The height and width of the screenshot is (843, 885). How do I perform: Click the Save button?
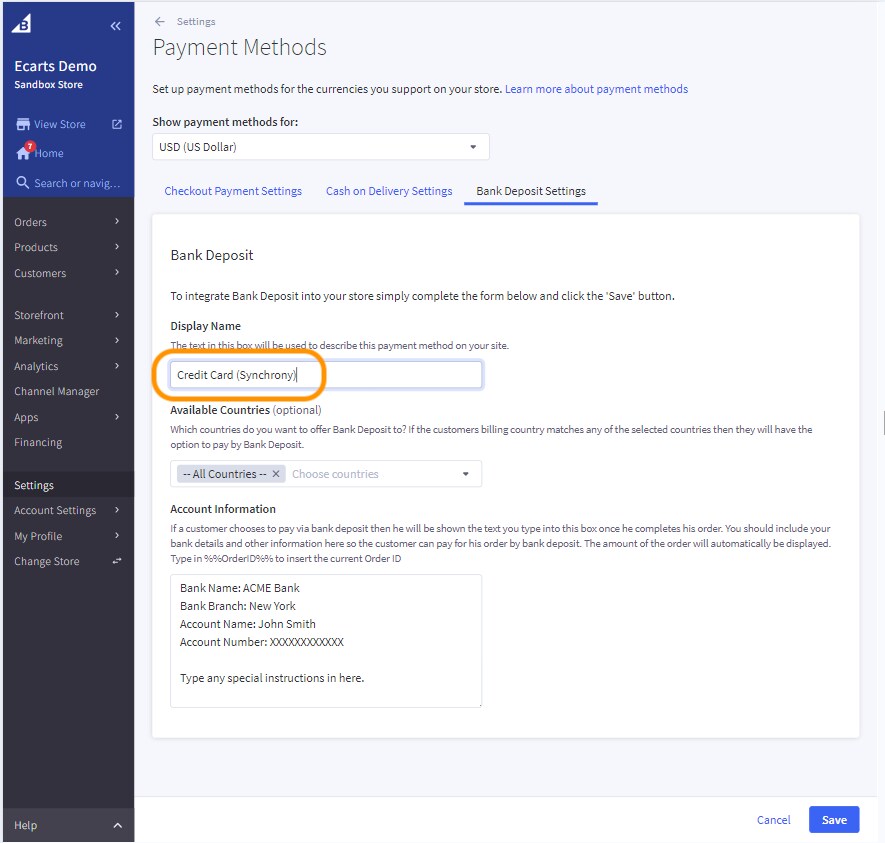click(833, 819)
